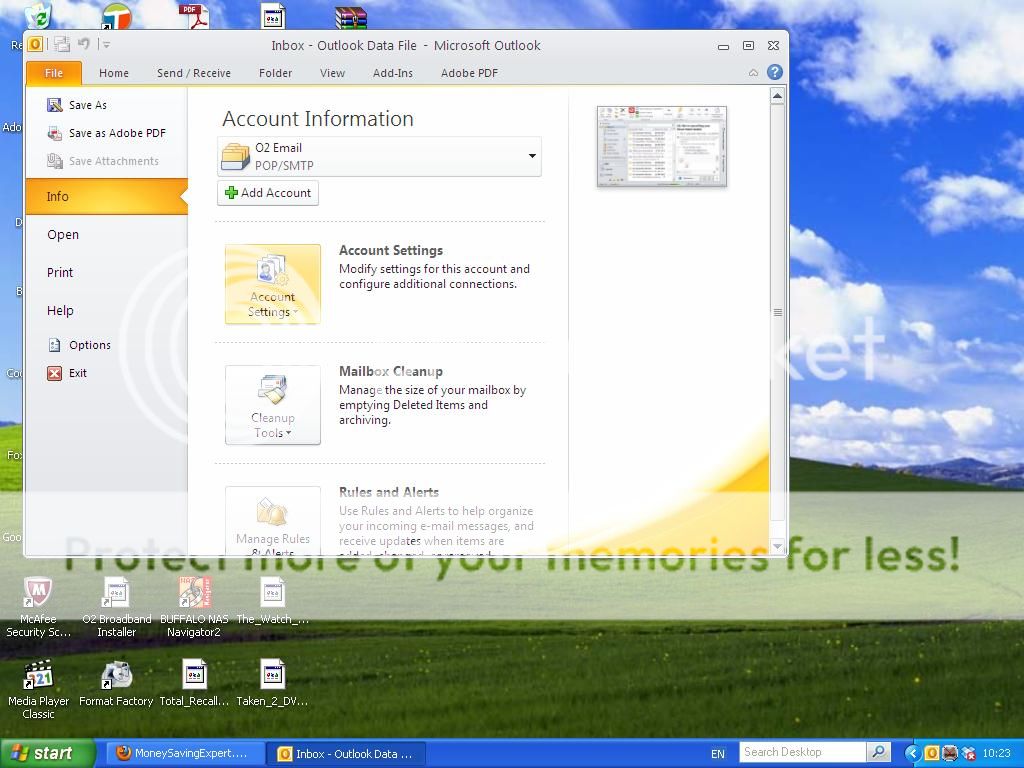Click the Save As icon
The width and height of the screenshot is (1024, 768).
pyautogui.click(x=55, y=105)
